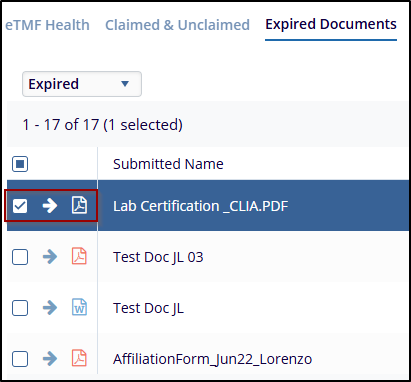Open PDF icon for Lab Certification _CLIA.PDF
Viewport: 411px width, 382px height.
[x=79, y=205]
